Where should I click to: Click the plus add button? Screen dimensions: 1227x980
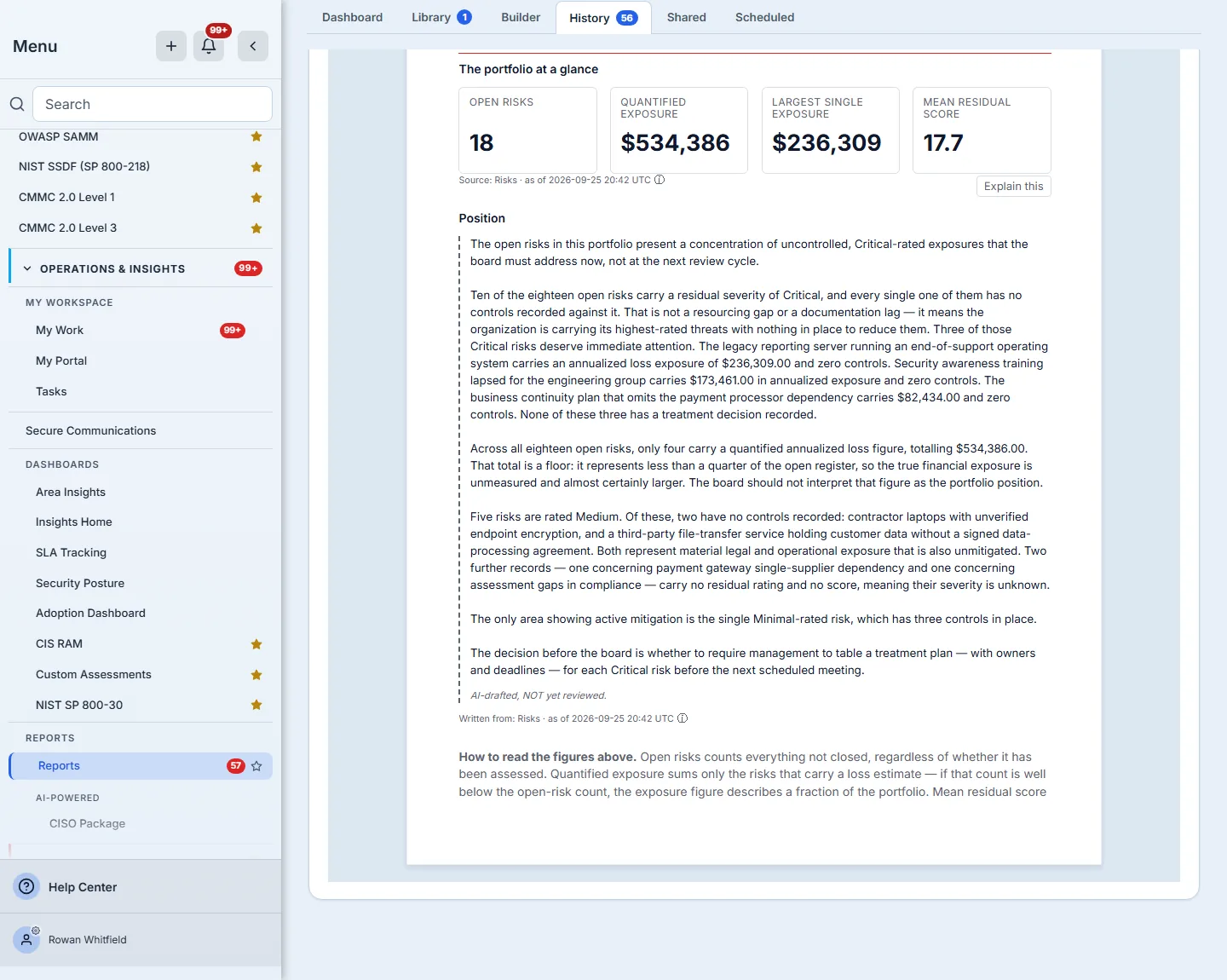[171, 46]
